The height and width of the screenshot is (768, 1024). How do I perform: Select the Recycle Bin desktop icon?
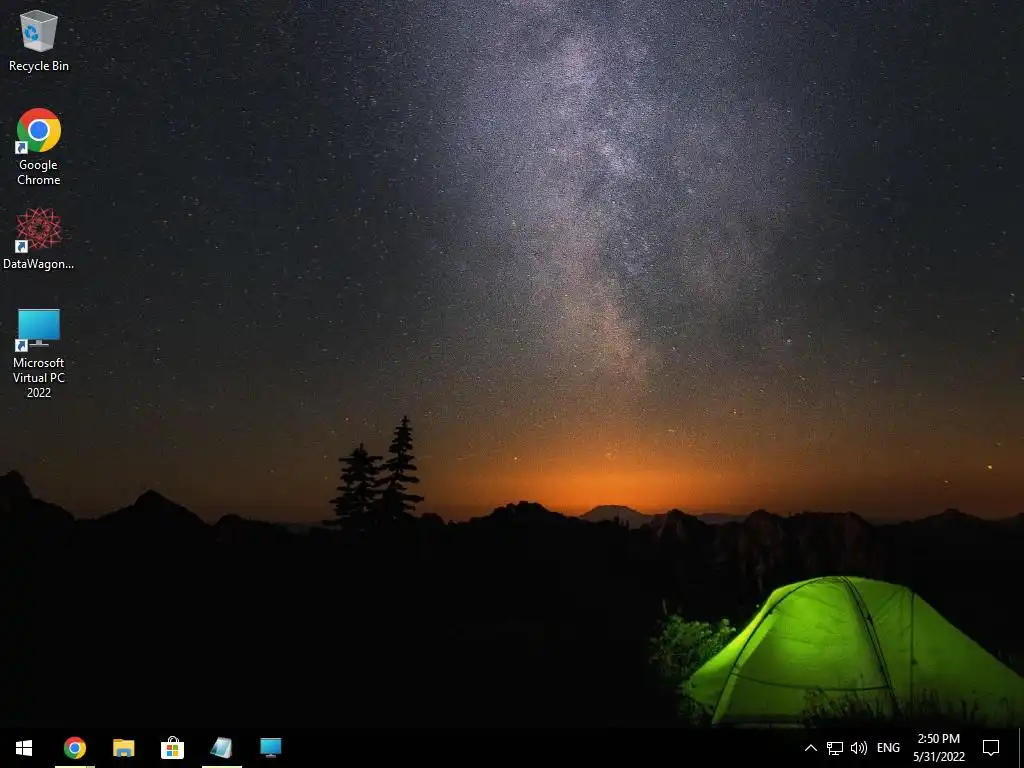(39, 40)
